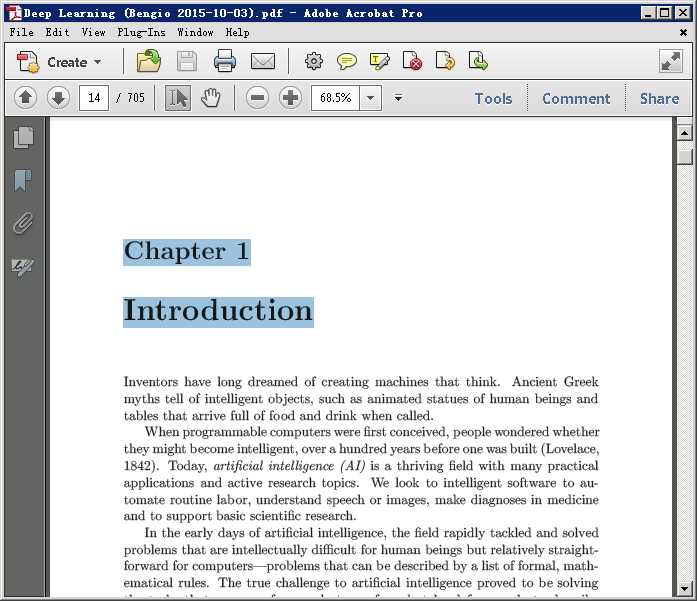Viewport: 697px width, 601px height.
Task: Click the delete page icon with the red X
Action: (412, 61)
